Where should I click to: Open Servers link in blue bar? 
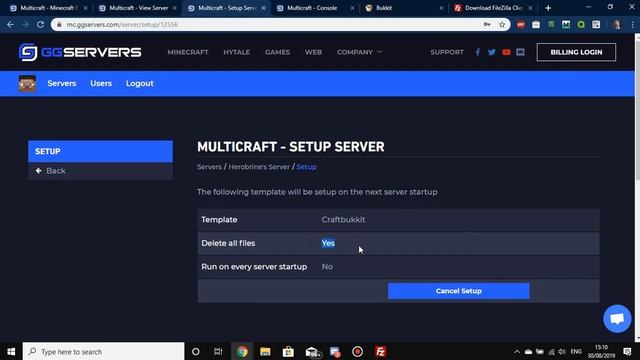[x=62, y=83]
